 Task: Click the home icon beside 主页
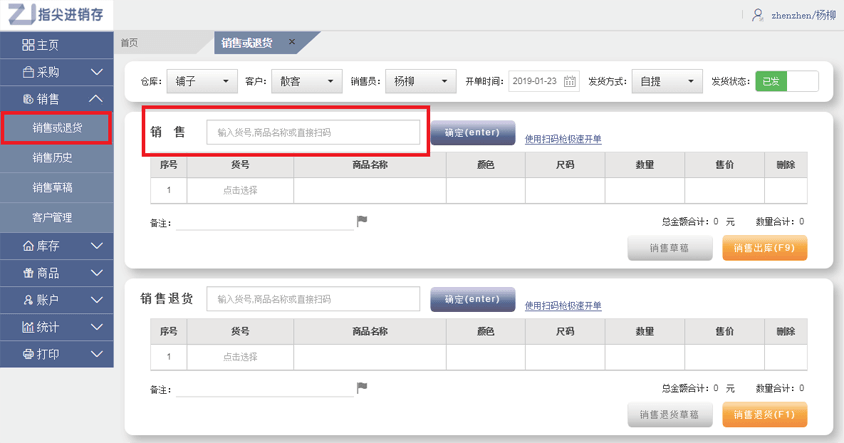pos(28,46)
